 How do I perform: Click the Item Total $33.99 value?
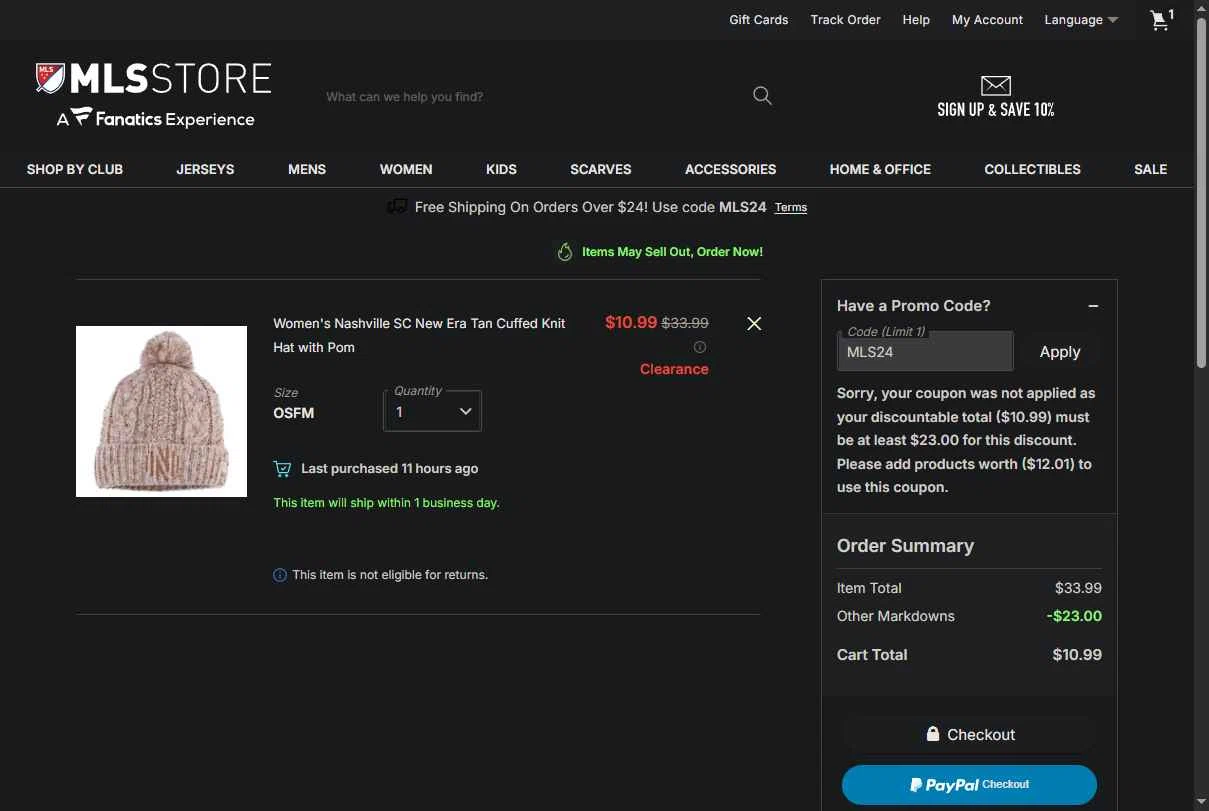click(1078, 588)
